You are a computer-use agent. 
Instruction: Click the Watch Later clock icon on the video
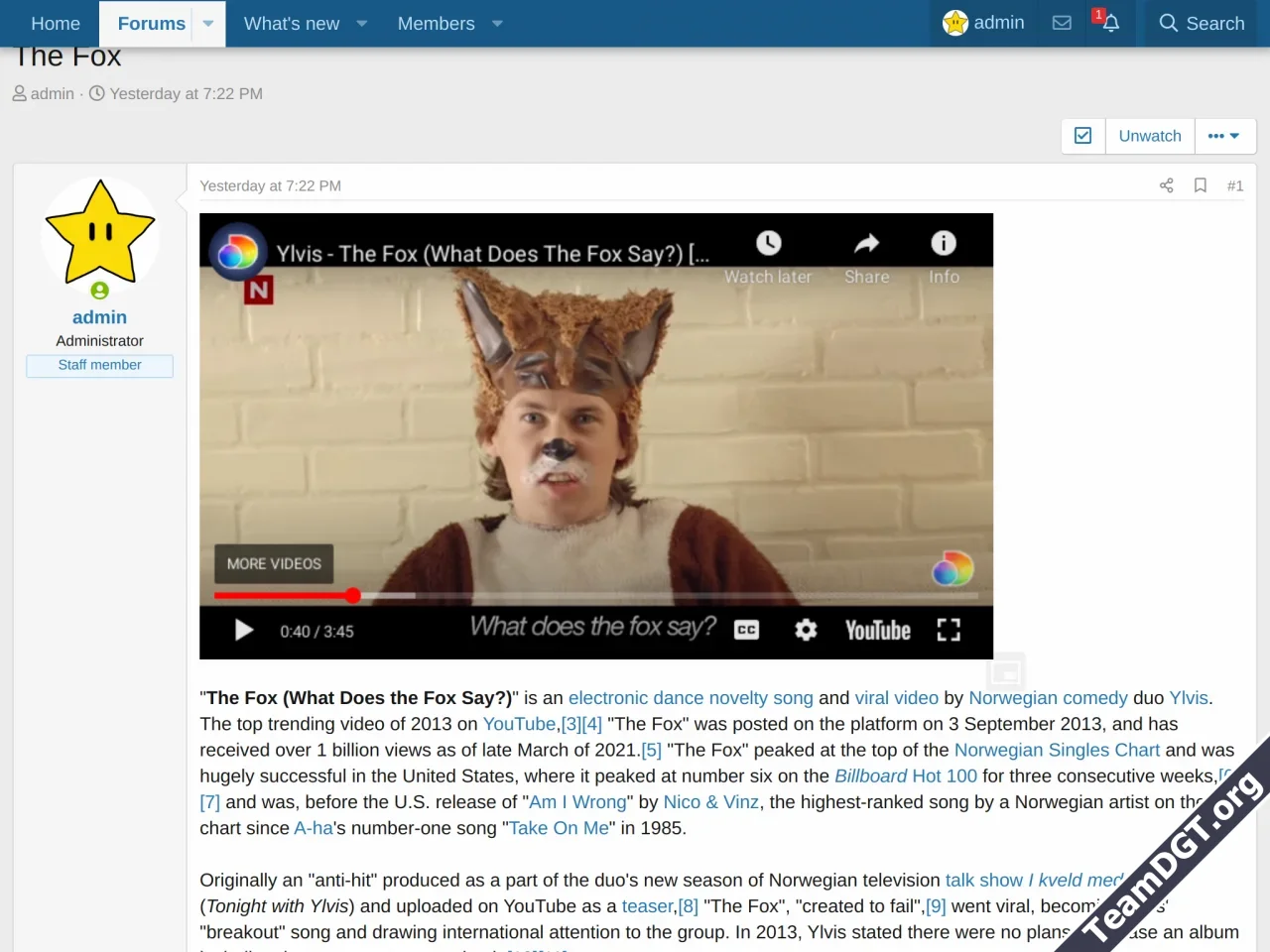pos(768,244)
